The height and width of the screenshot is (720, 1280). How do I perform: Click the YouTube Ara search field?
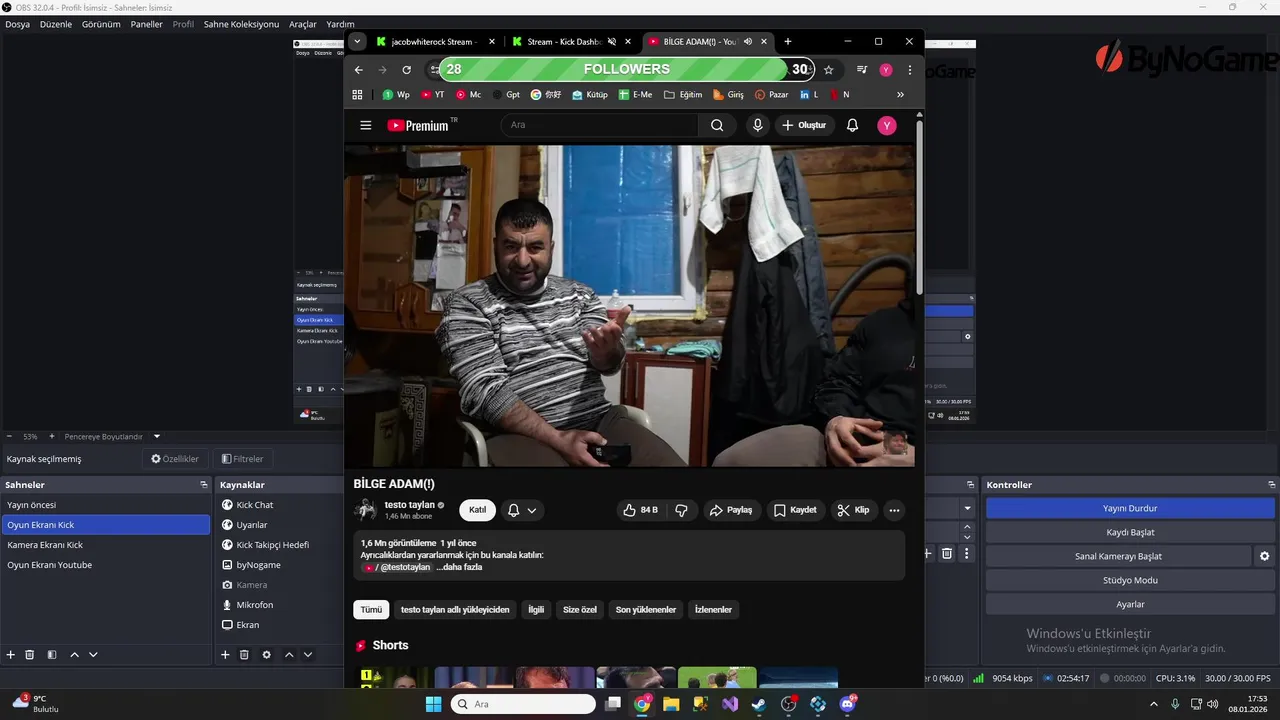tap(599, 125)
